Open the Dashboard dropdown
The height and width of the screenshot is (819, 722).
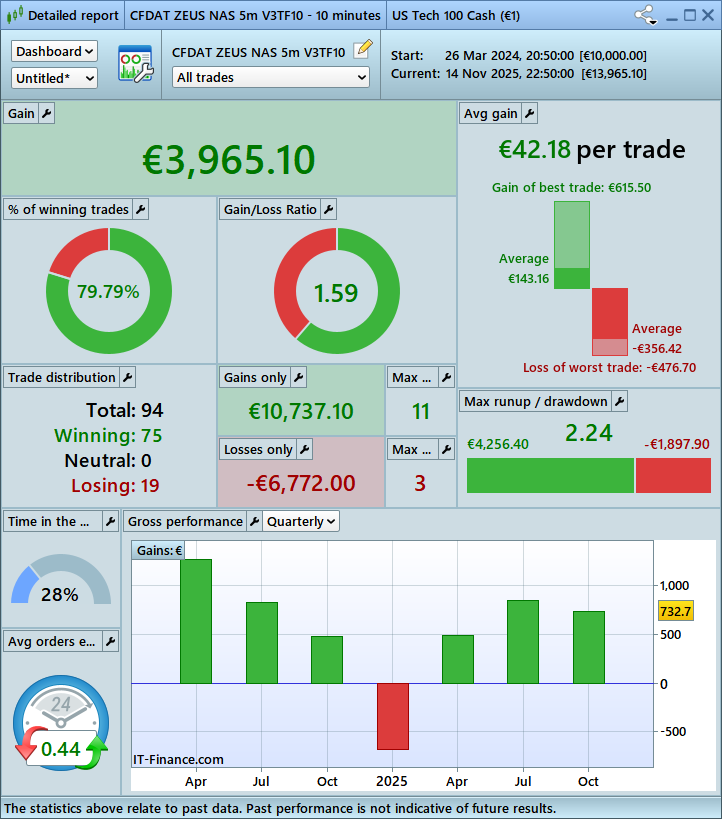tap(54, 51)
